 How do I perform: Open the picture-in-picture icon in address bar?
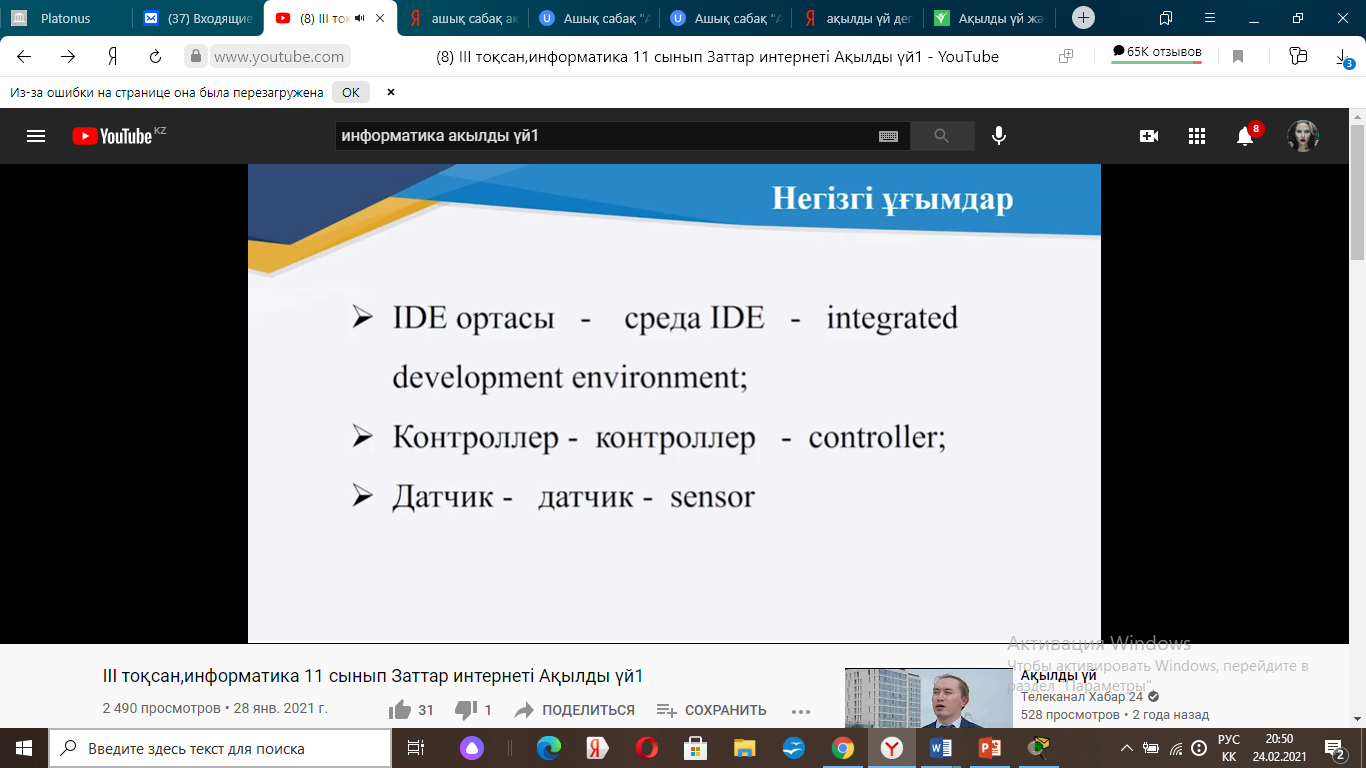1066,57
